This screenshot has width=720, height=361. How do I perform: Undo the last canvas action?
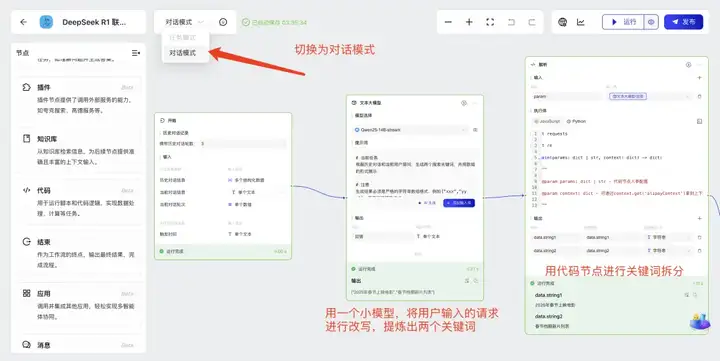511,22
